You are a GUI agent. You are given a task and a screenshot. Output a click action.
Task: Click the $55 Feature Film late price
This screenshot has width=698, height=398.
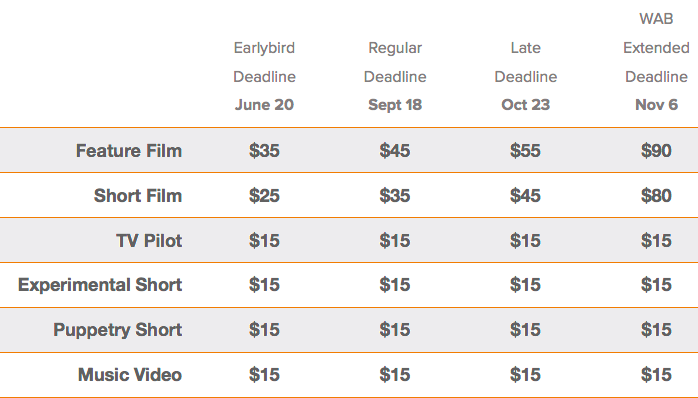tap(526, 150)
